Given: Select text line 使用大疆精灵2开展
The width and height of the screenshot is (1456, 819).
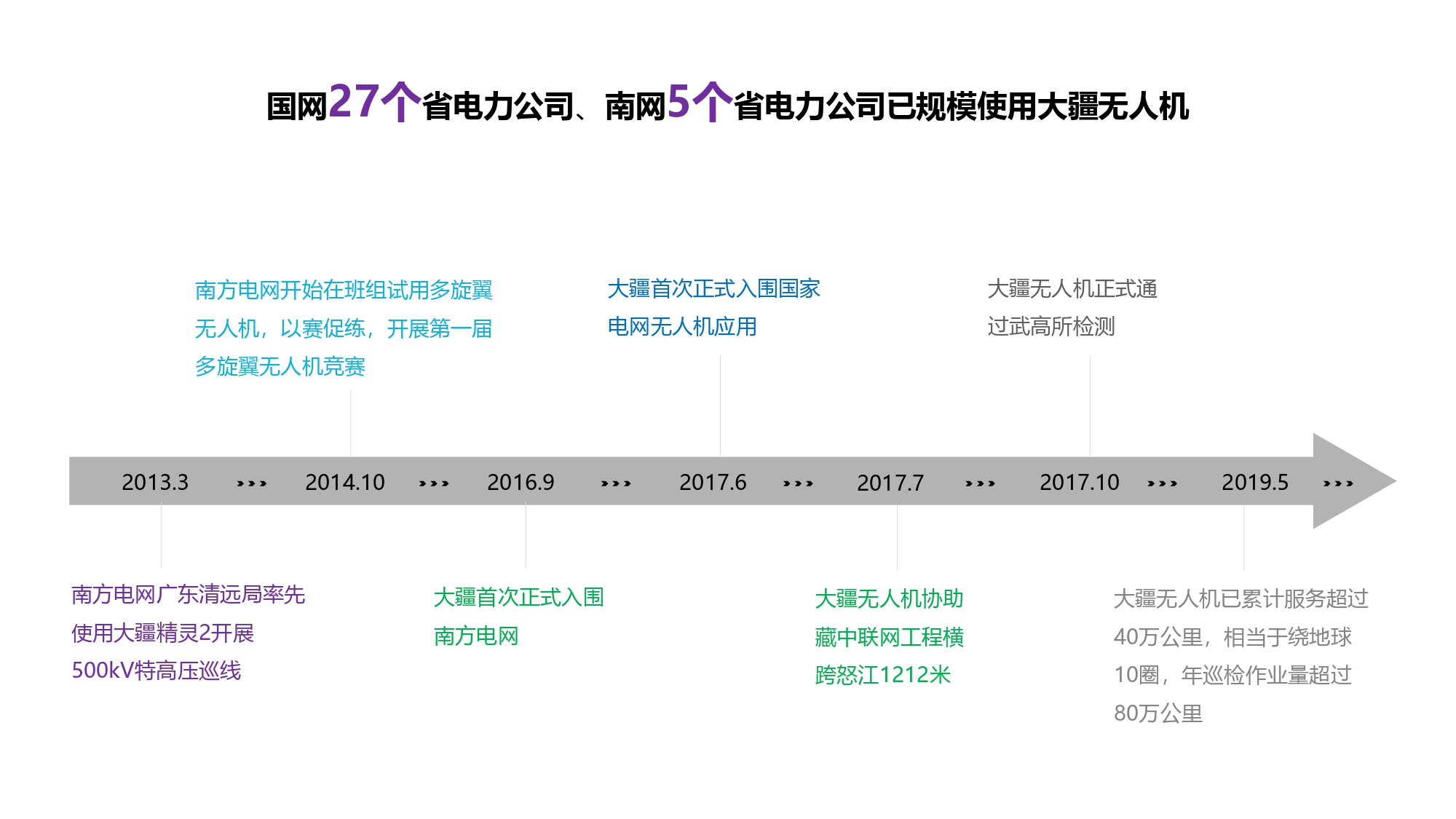Looking at the screenshot, I should click(162, 633).
